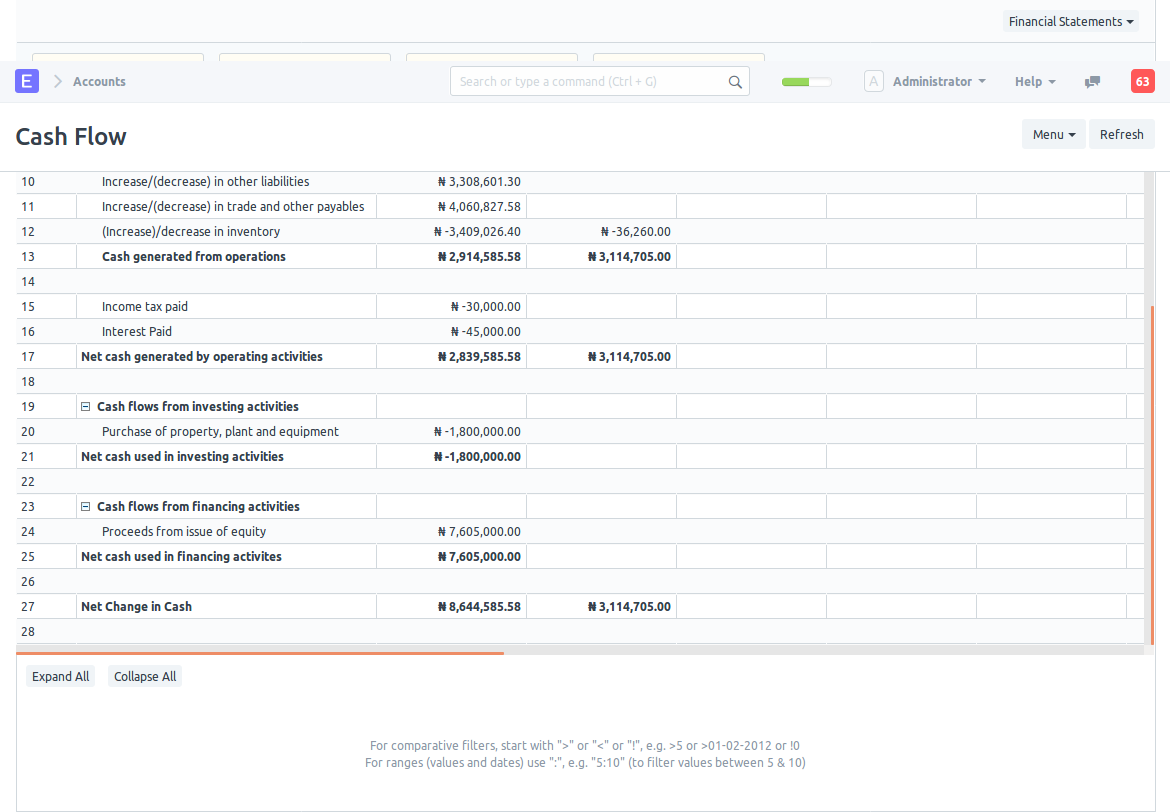
Task: Click the Collapse All button
Action: pos(144,676)
